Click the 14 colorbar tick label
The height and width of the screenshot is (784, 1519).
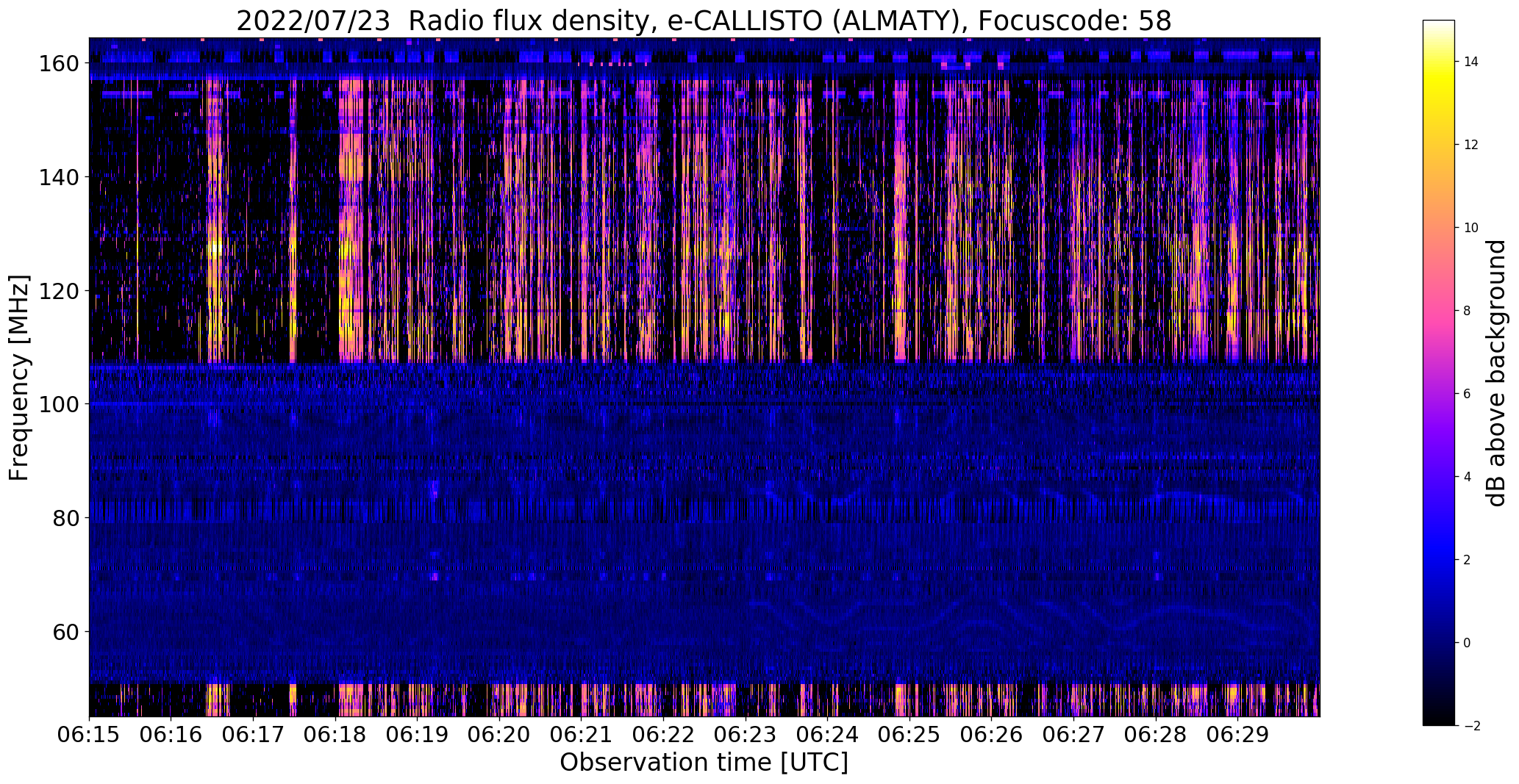pyautogui.click(x=1471, y=62)
